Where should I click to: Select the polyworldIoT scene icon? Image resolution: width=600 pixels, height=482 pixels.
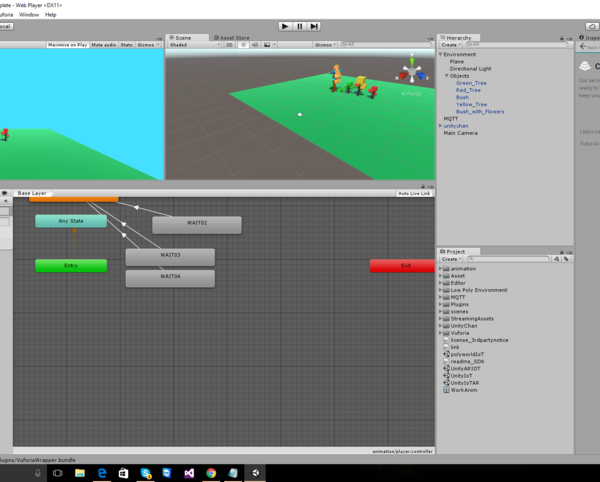(446, 354)
